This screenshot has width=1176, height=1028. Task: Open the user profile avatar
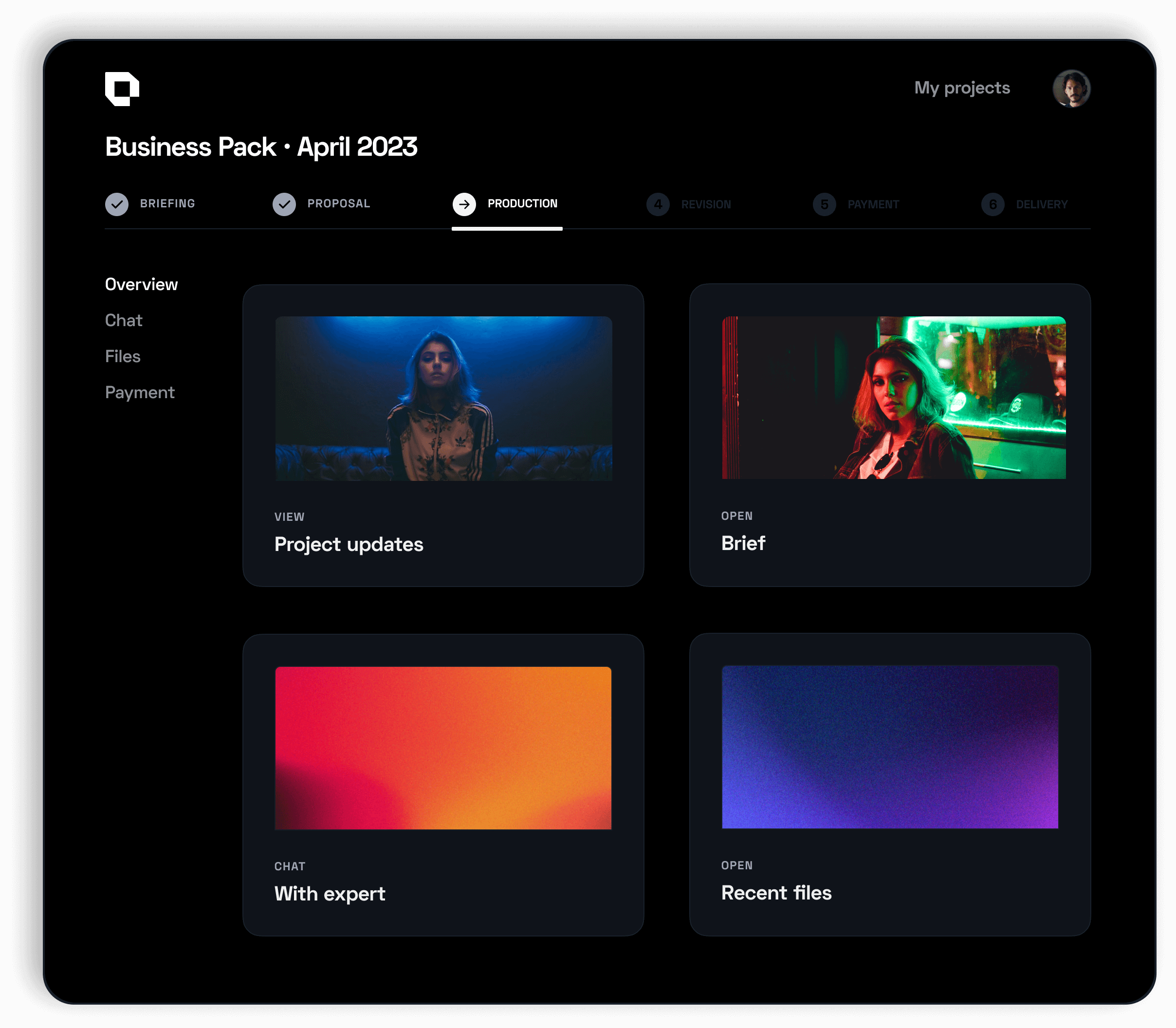[1070, 89]
